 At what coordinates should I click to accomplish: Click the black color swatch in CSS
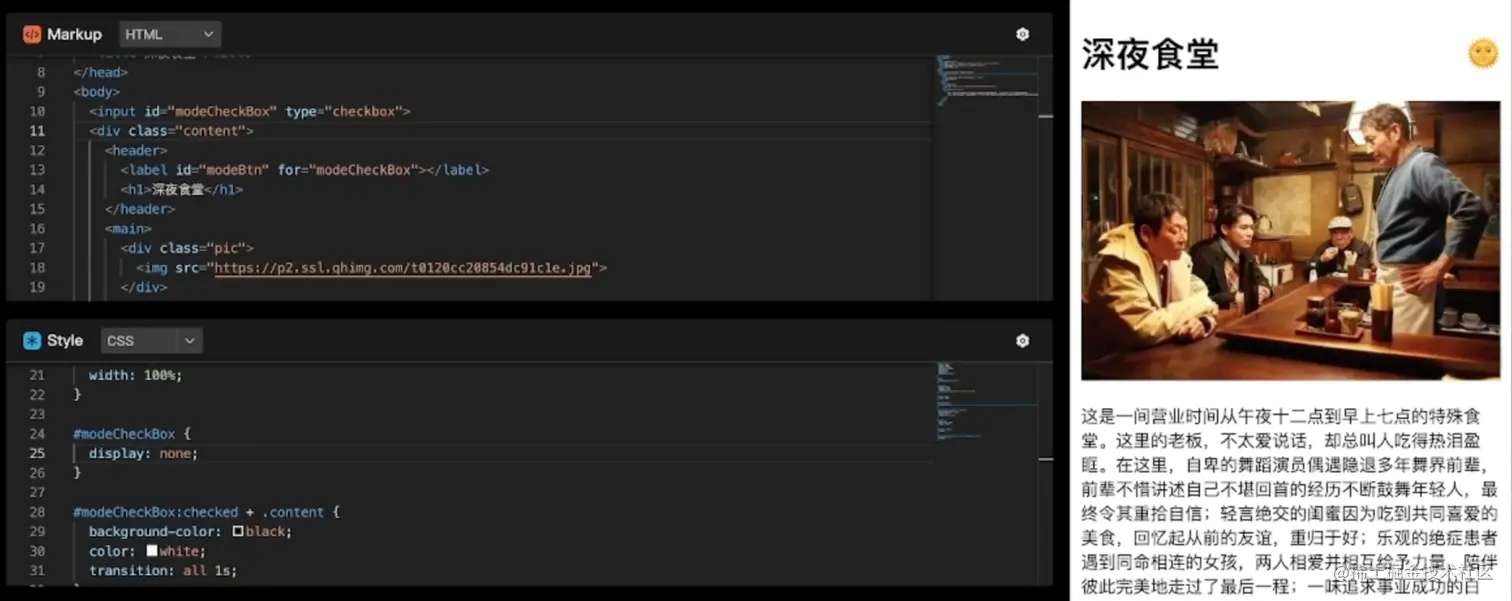point(238,532)
